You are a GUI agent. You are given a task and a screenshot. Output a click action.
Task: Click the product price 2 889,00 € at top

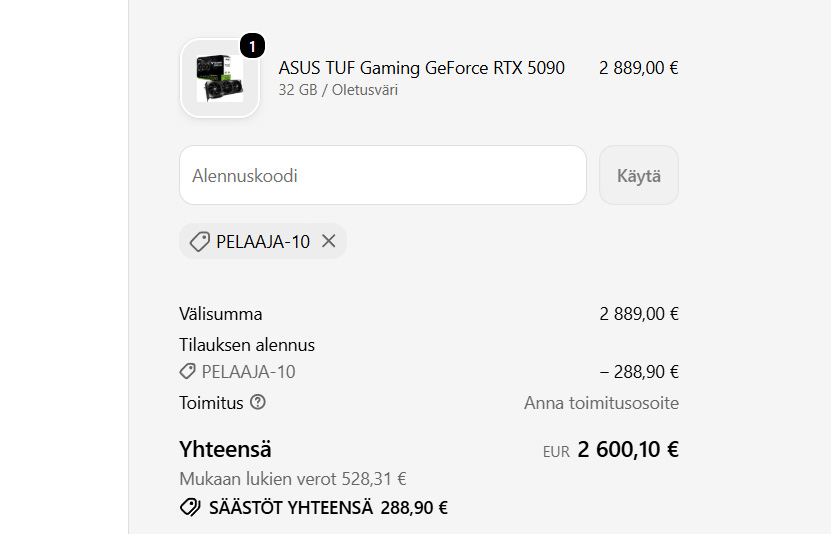coord(639,68)
